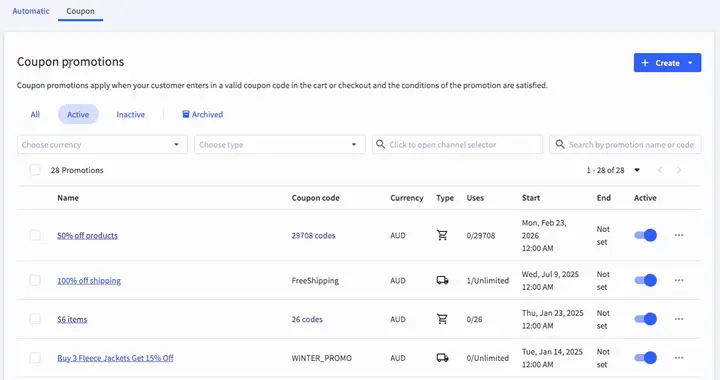Viewport: 720px width, 380px height.
Task: Click the search icon in channel selector
Action: pos(381,145)
